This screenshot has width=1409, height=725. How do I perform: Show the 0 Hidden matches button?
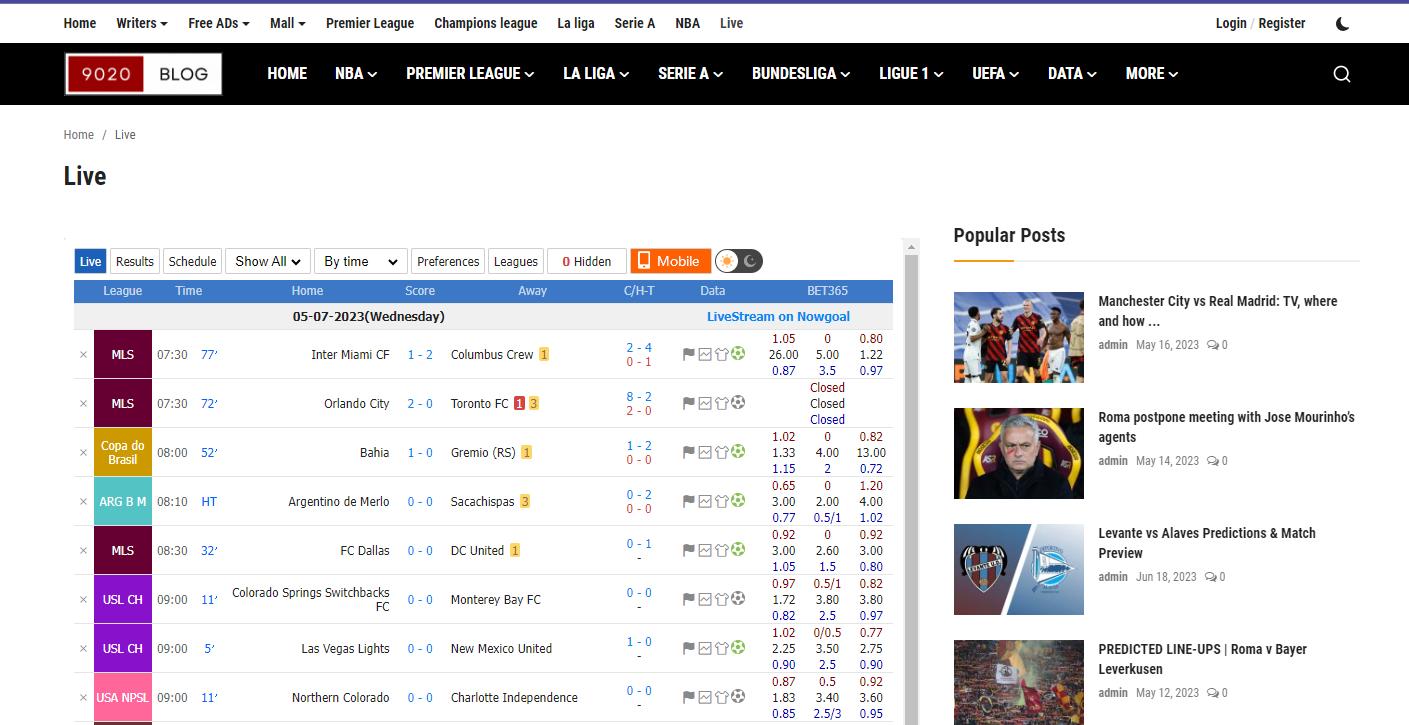(587, 261)
